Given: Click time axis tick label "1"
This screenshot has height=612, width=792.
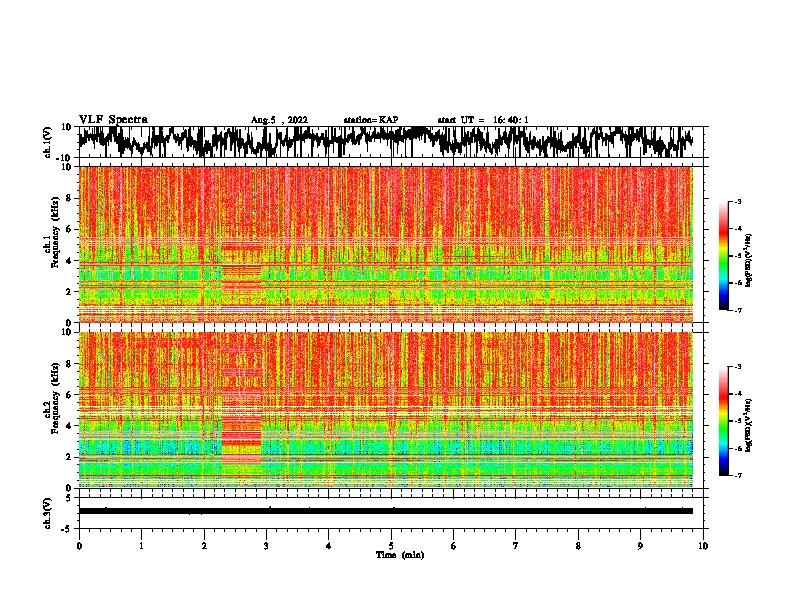Looking at the screenshot, I should point(141,546).
